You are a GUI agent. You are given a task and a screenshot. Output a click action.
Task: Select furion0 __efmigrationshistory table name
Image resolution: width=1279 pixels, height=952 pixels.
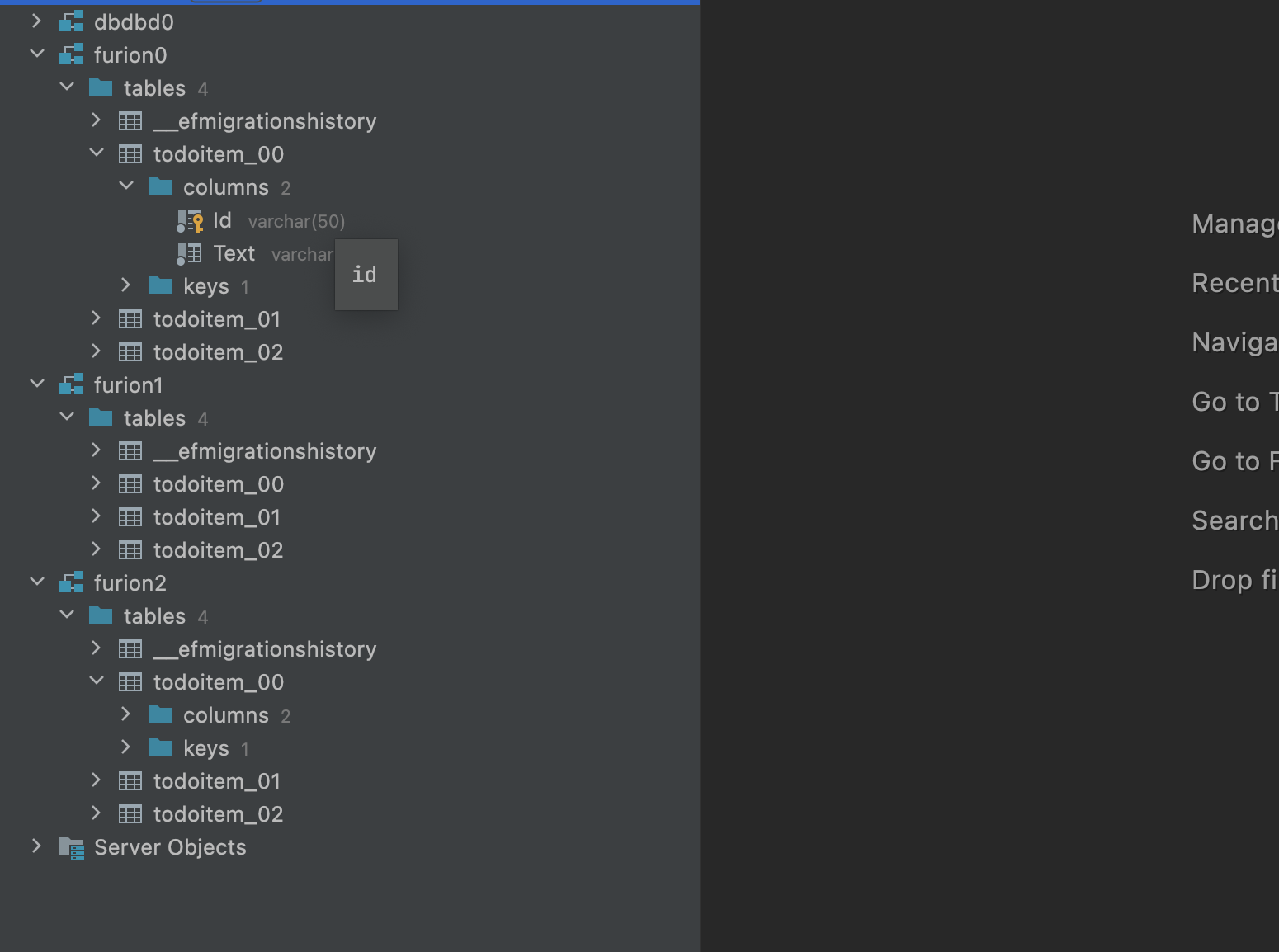pos(265,121)
